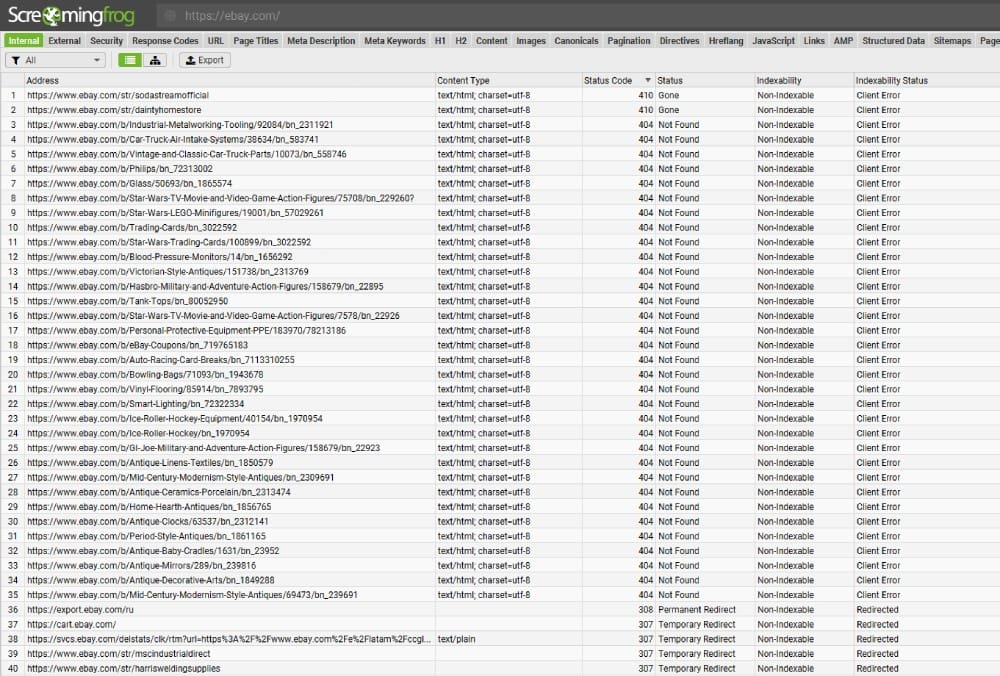Sort by Content Type column header
The height and width of the screenshot is (676, 1000).
[508, 80]
